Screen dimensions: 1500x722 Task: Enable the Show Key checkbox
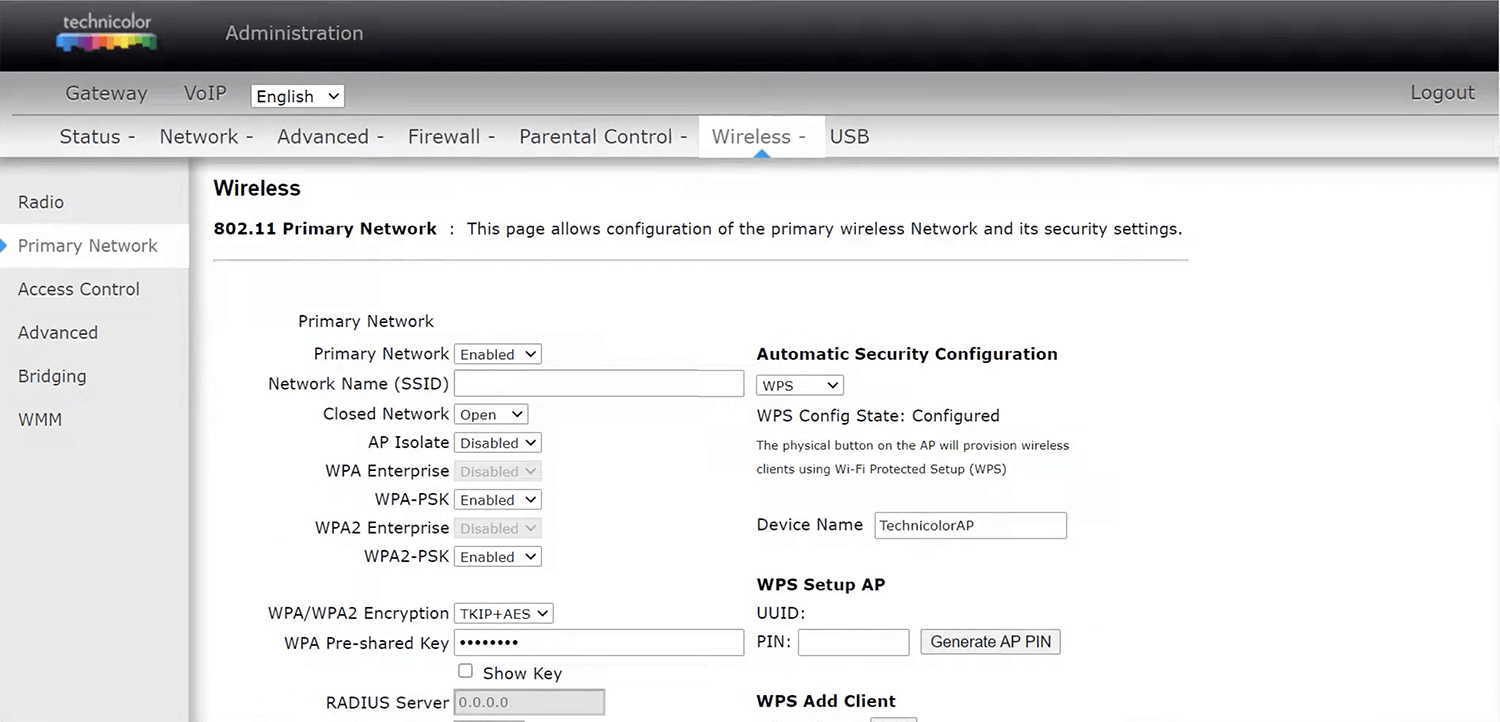pyautogui.click(x=465, y=671)
